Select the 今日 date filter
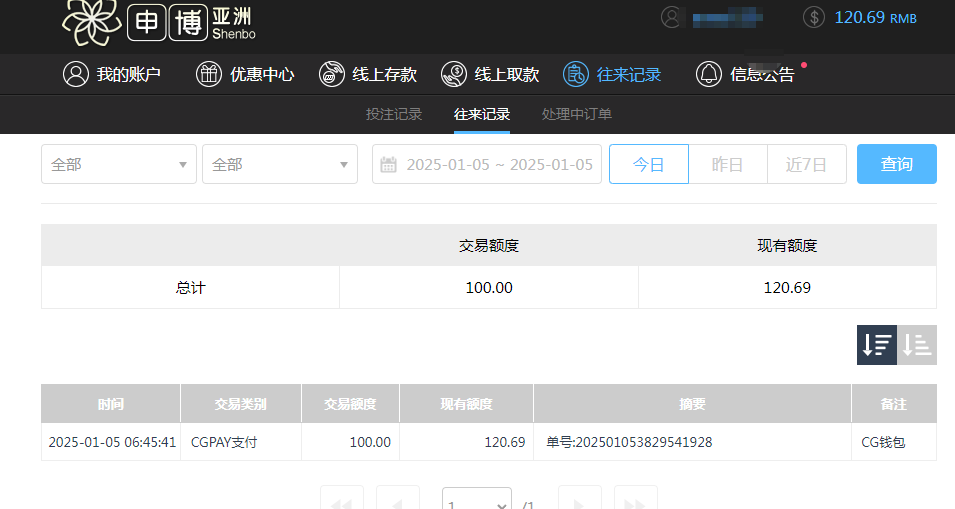955x509 pixels. click(x=648, y=165)
